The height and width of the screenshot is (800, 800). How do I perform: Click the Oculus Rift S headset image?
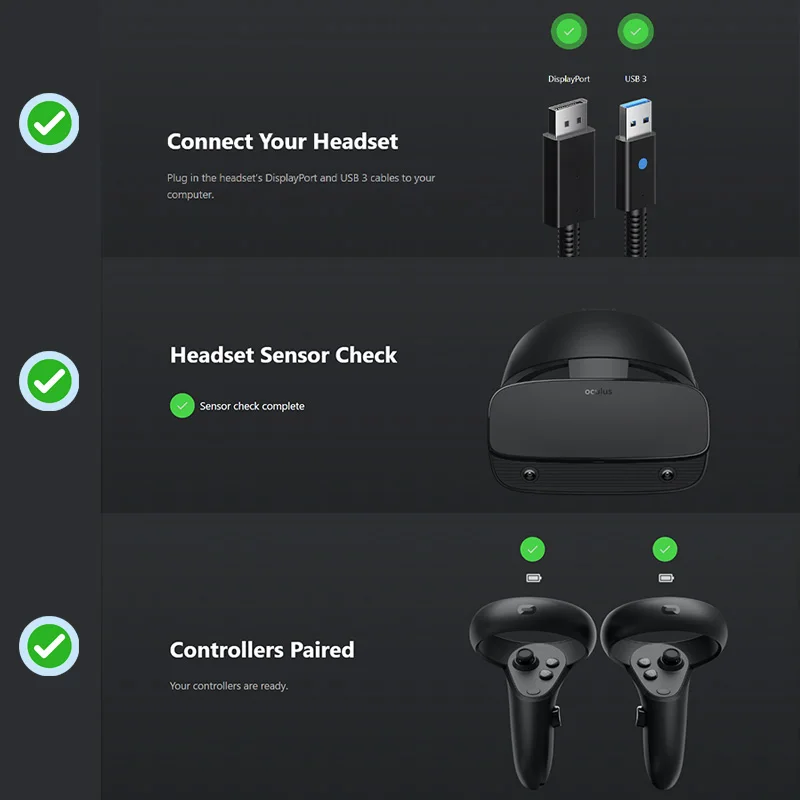click(598, 402)
